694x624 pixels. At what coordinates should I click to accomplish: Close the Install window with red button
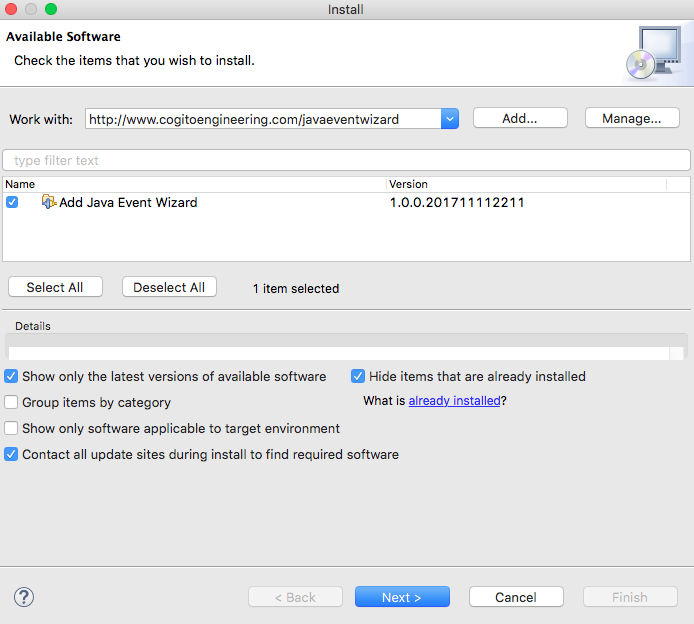click(11, 9)
